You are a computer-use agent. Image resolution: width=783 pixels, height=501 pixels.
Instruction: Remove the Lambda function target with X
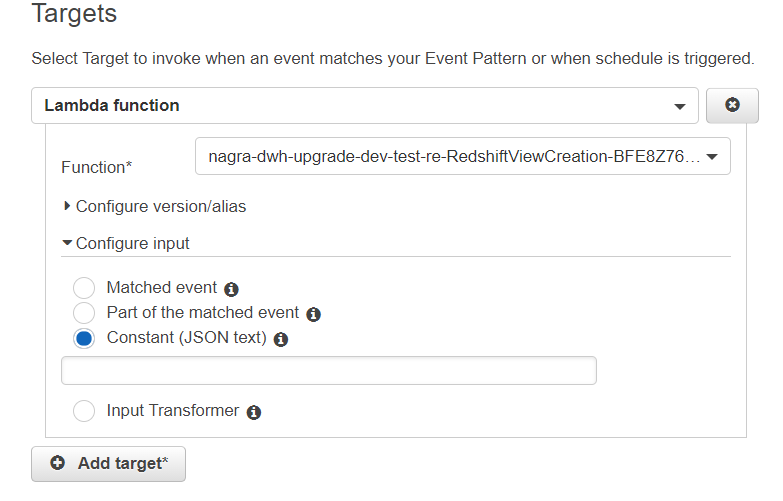[x=732, y=105]
